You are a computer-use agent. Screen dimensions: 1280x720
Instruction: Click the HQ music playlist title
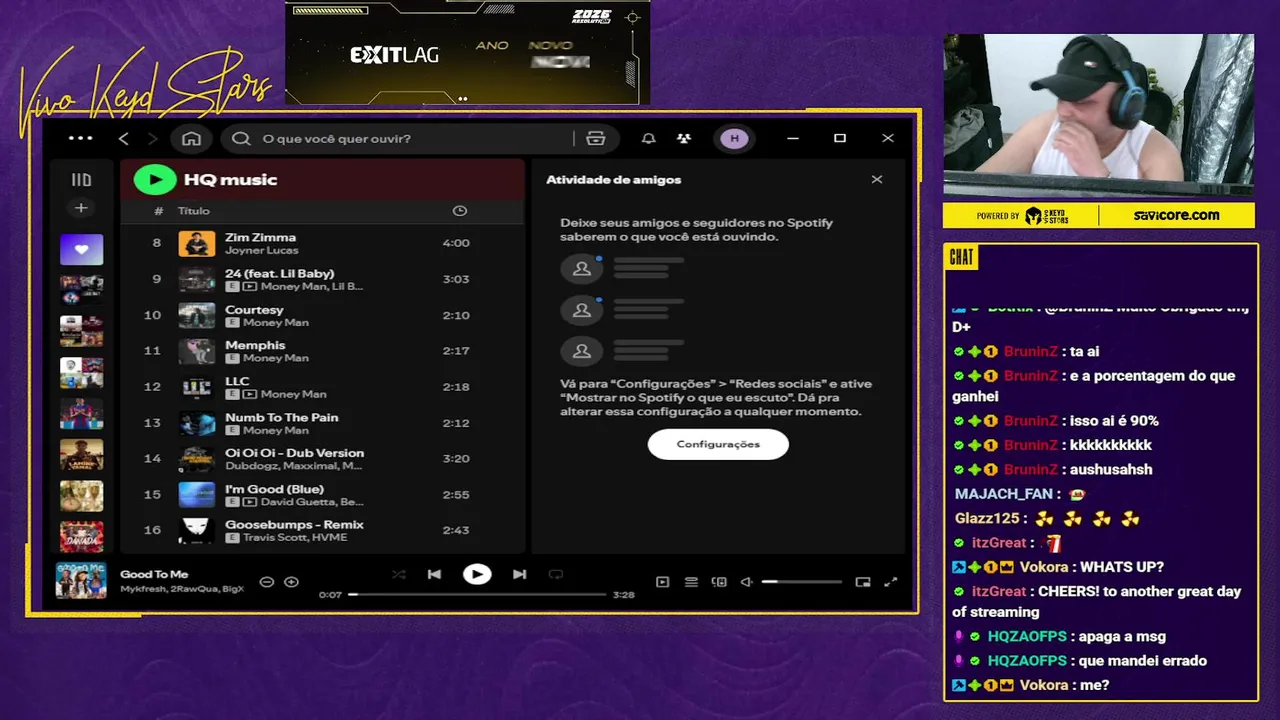coord(231,180)
